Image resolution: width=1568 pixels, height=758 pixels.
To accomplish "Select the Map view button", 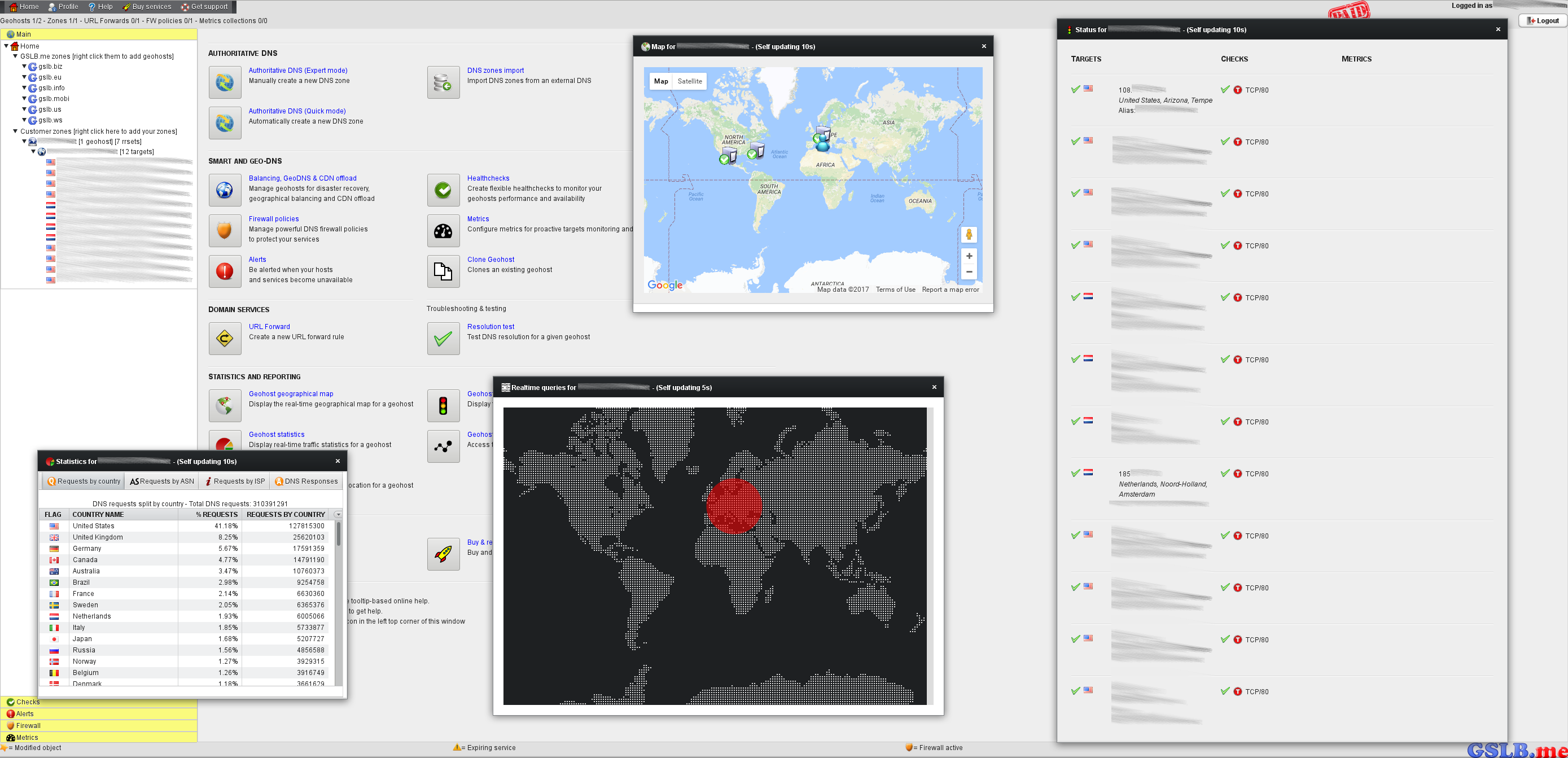I will [x=661, y=81].
